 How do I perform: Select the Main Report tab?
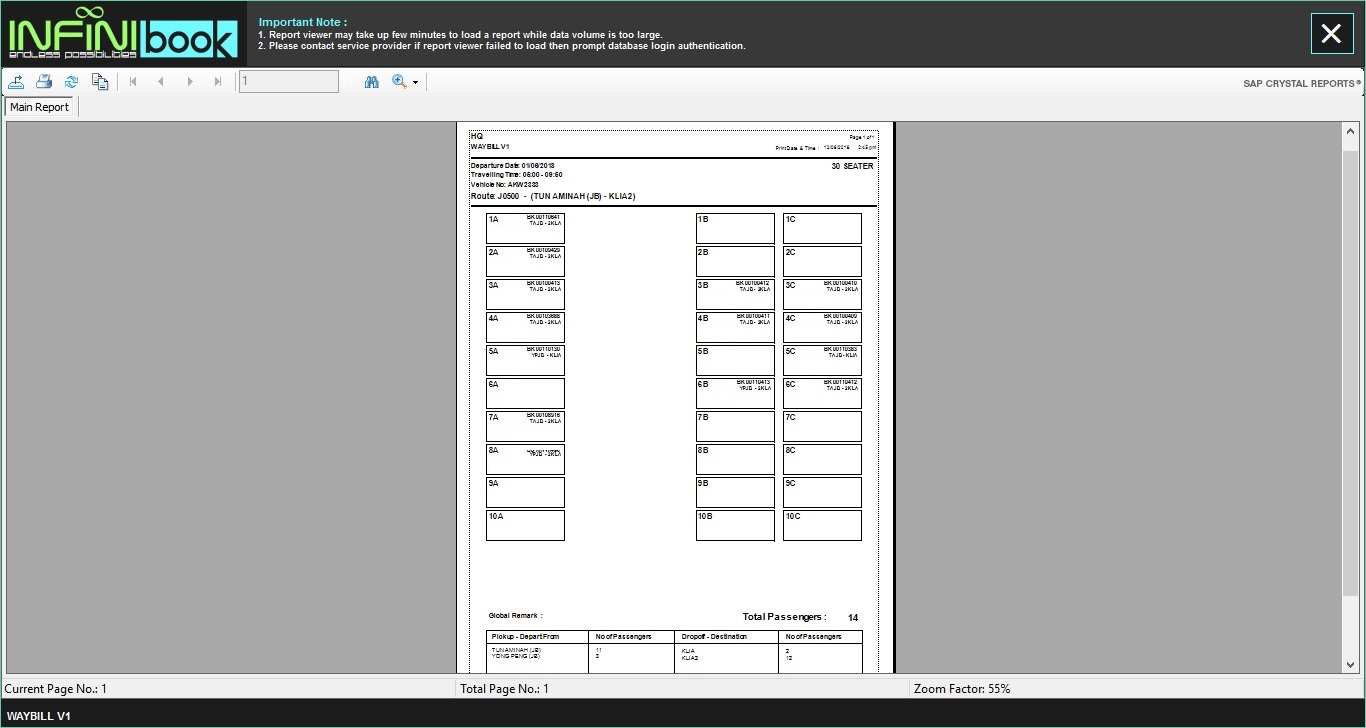pyautogui.click(x=40, y=107)
